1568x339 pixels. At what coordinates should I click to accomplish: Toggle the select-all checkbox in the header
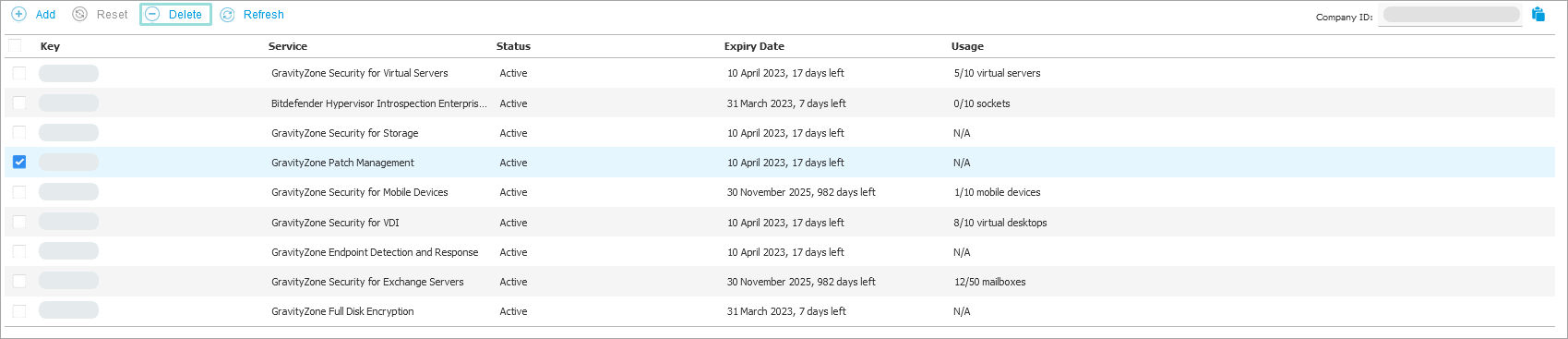15,45
